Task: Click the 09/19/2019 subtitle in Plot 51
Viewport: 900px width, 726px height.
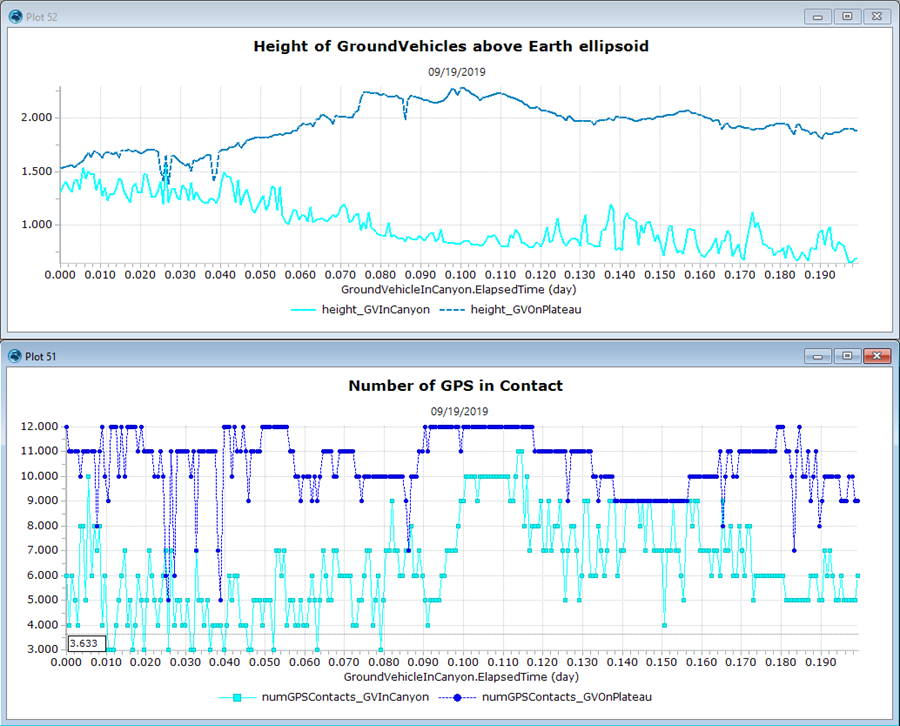Action: point(459,411)
